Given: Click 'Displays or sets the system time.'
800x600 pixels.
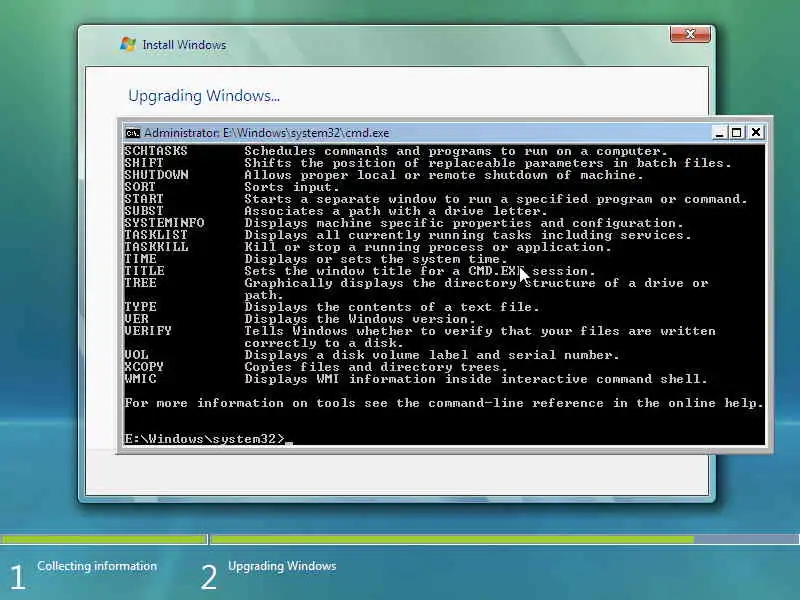Looking at the screenshot, I should 376,259.
